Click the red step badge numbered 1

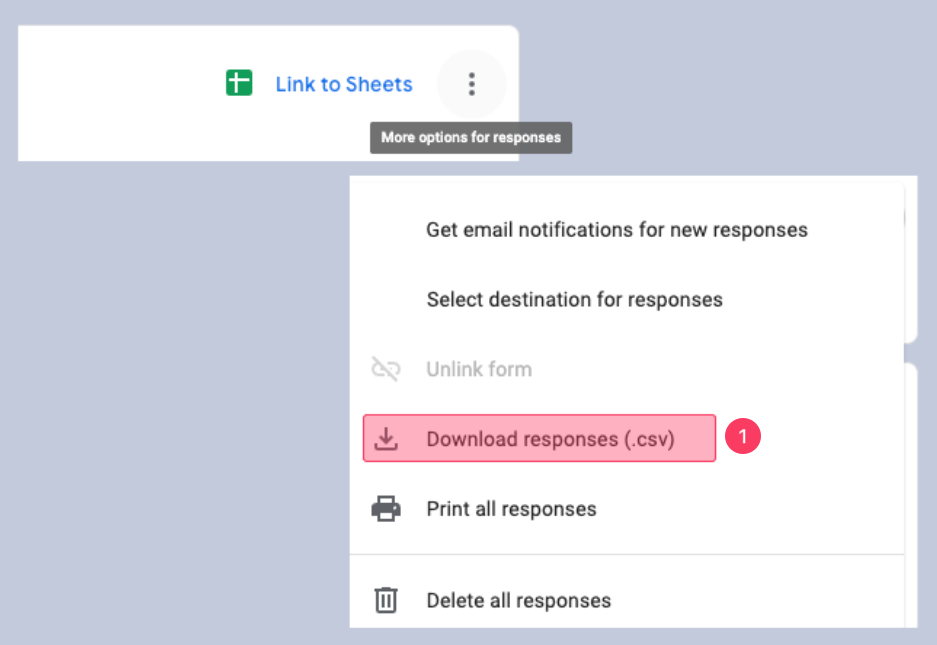744,438
